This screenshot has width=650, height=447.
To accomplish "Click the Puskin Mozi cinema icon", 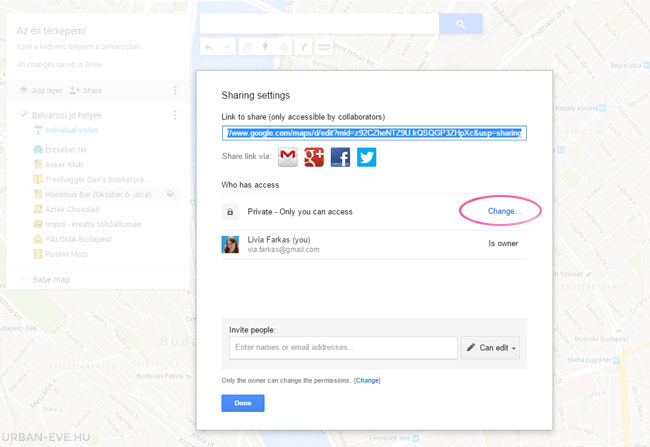I will pos(38,254).
